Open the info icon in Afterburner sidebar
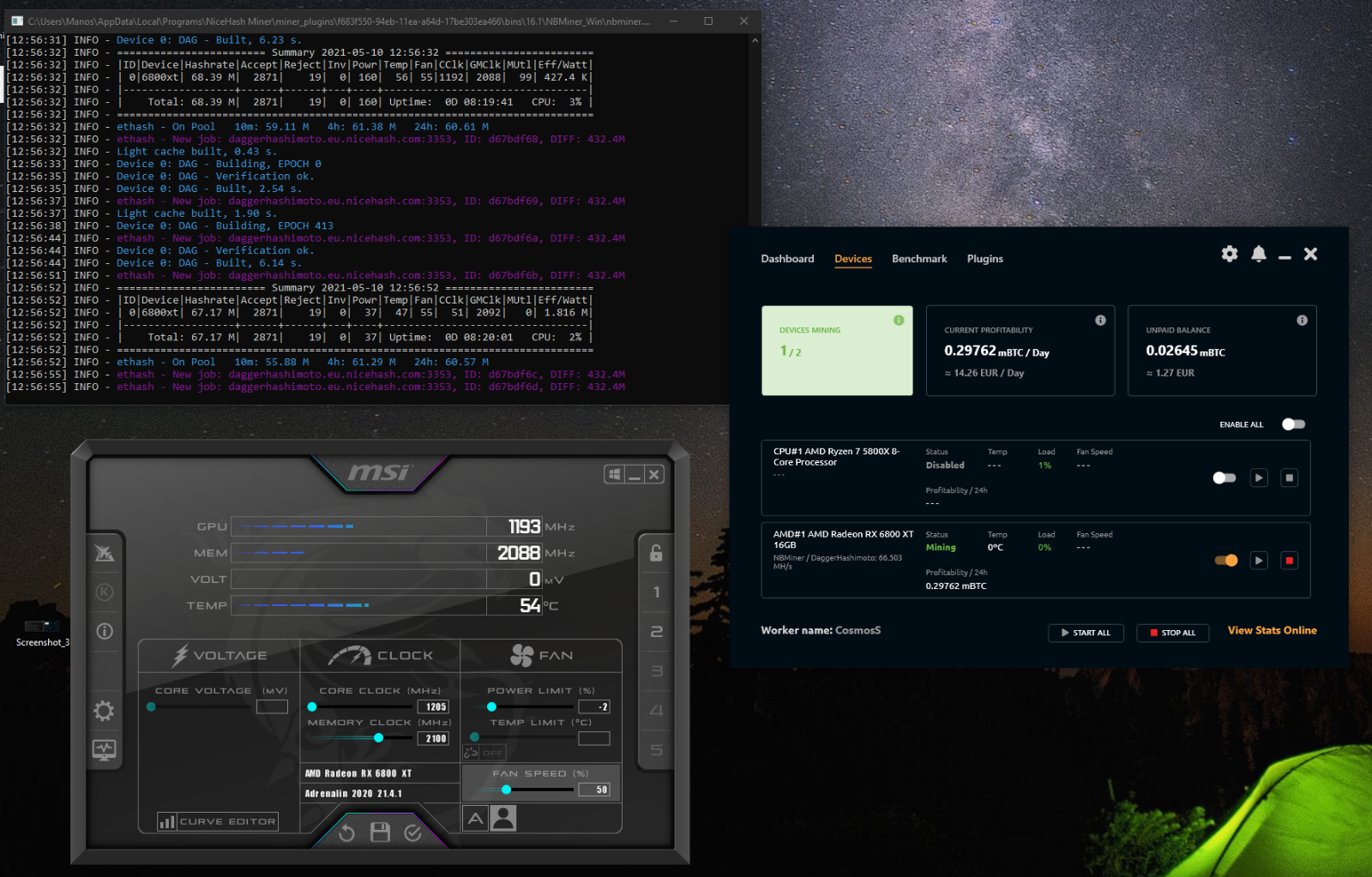 click(x=105, y=631)
